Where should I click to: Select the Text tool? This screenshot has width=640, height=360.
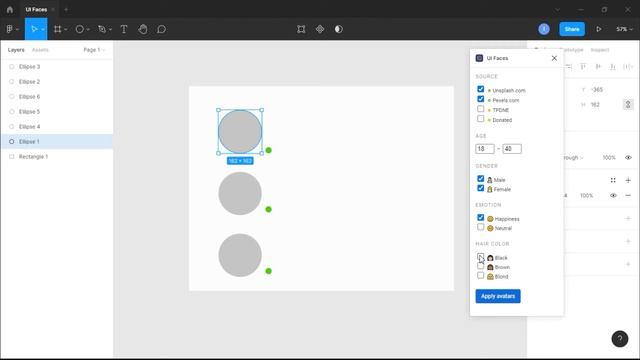point(124,29)
